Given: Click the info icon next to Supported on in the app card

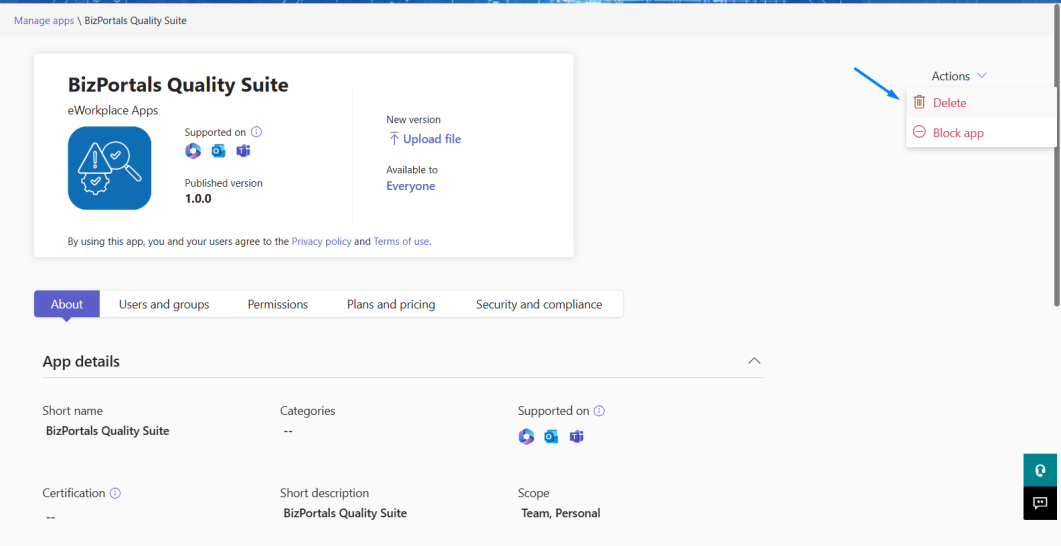Looking at the screenshot, I should tap(256, 132).
